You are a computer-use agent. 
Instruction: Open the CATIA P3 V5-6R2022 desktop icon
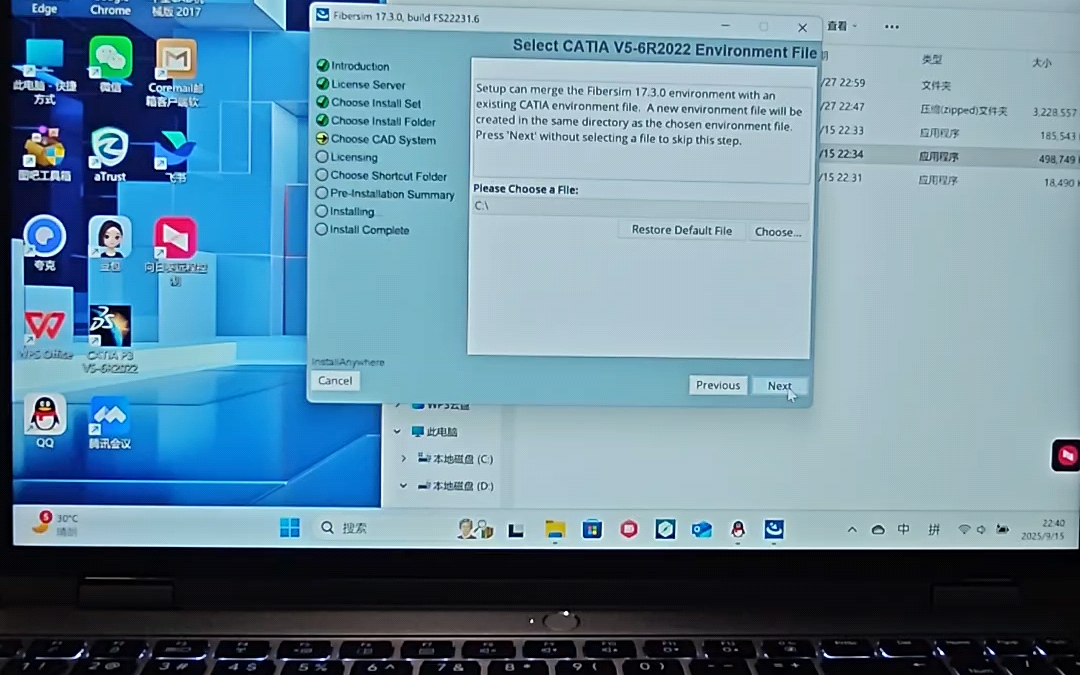pyautogui.click(x=110, y=339)
